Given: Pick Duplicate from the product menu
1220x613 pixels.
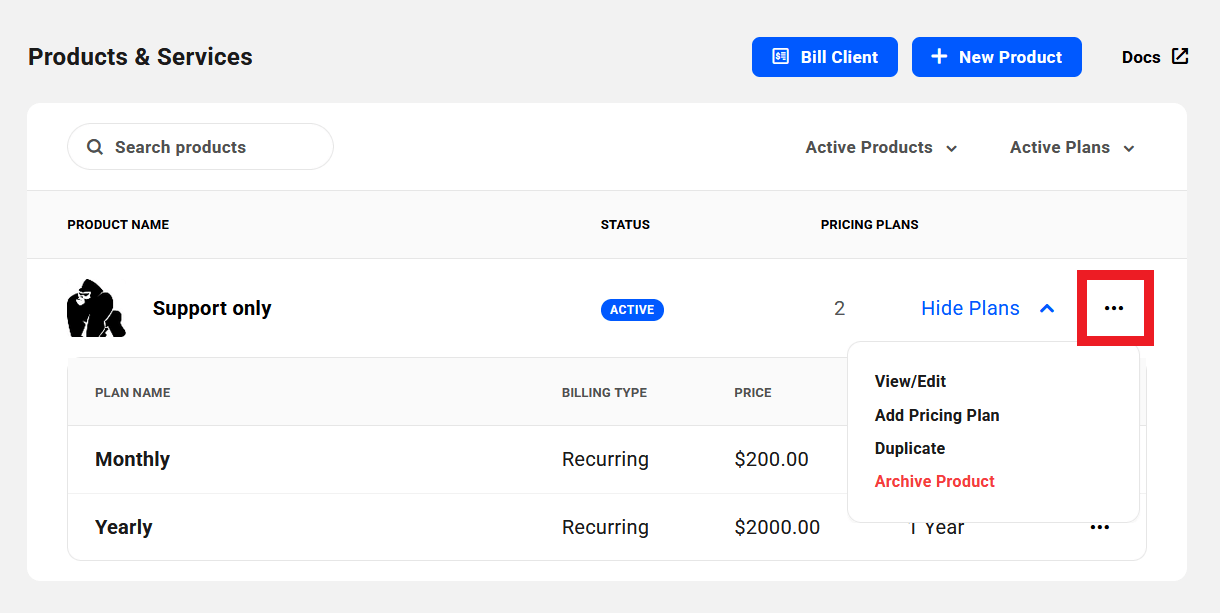Looking at the screenshot, I should tap(909, 448).
